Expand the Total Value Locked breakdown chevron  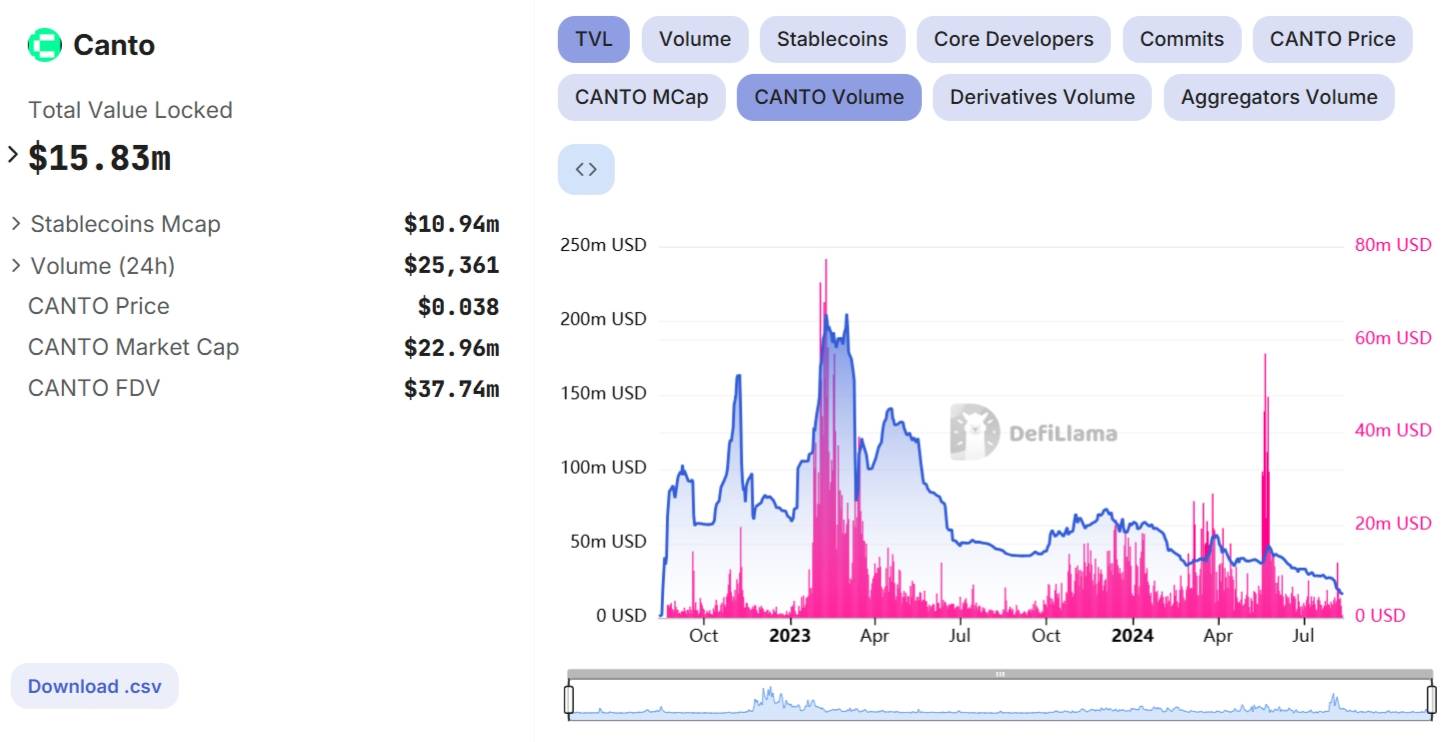13,155
